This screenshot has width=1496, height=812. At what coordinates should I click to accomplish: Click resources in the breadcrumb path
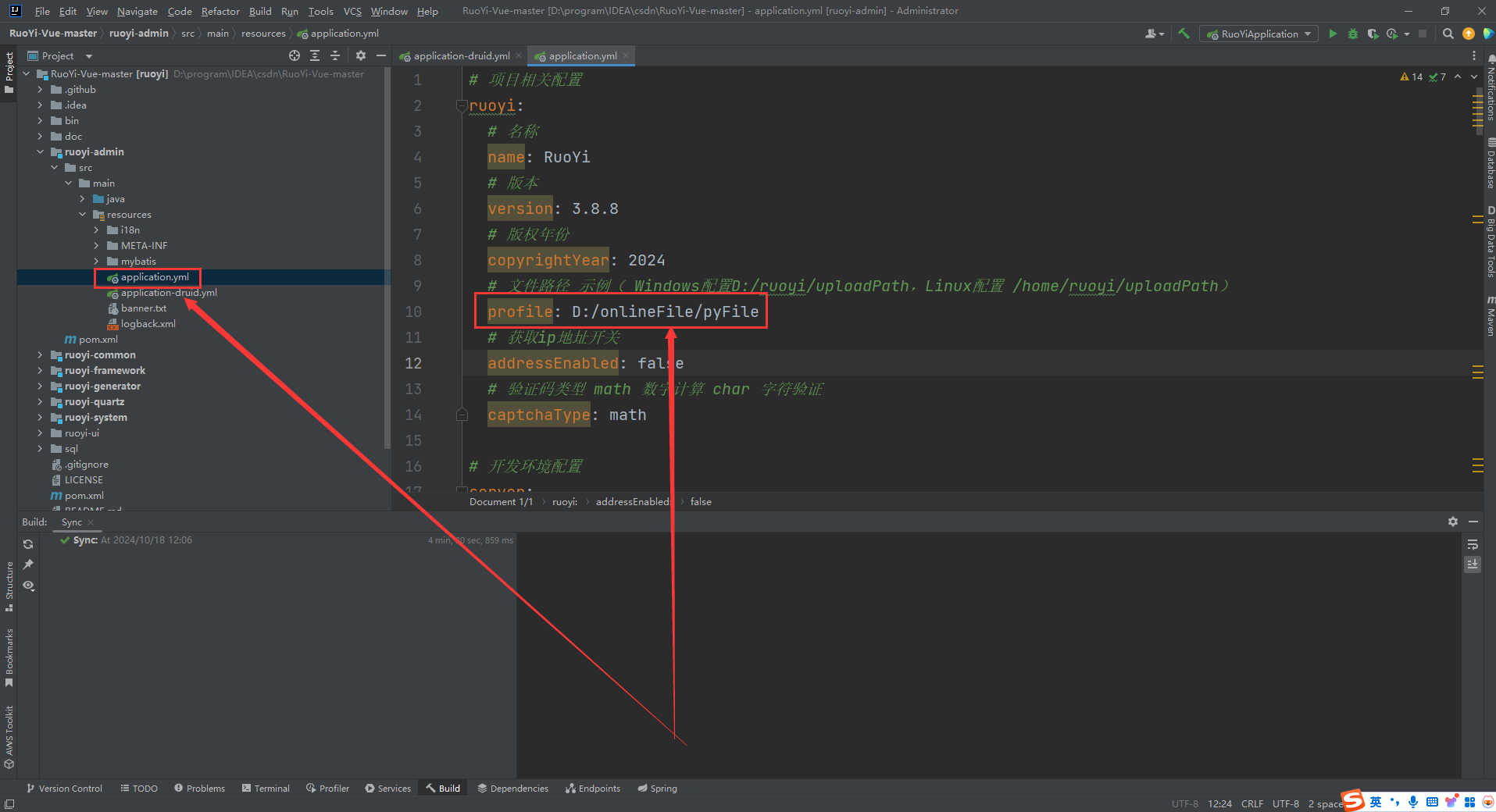[x=263, y=34]
